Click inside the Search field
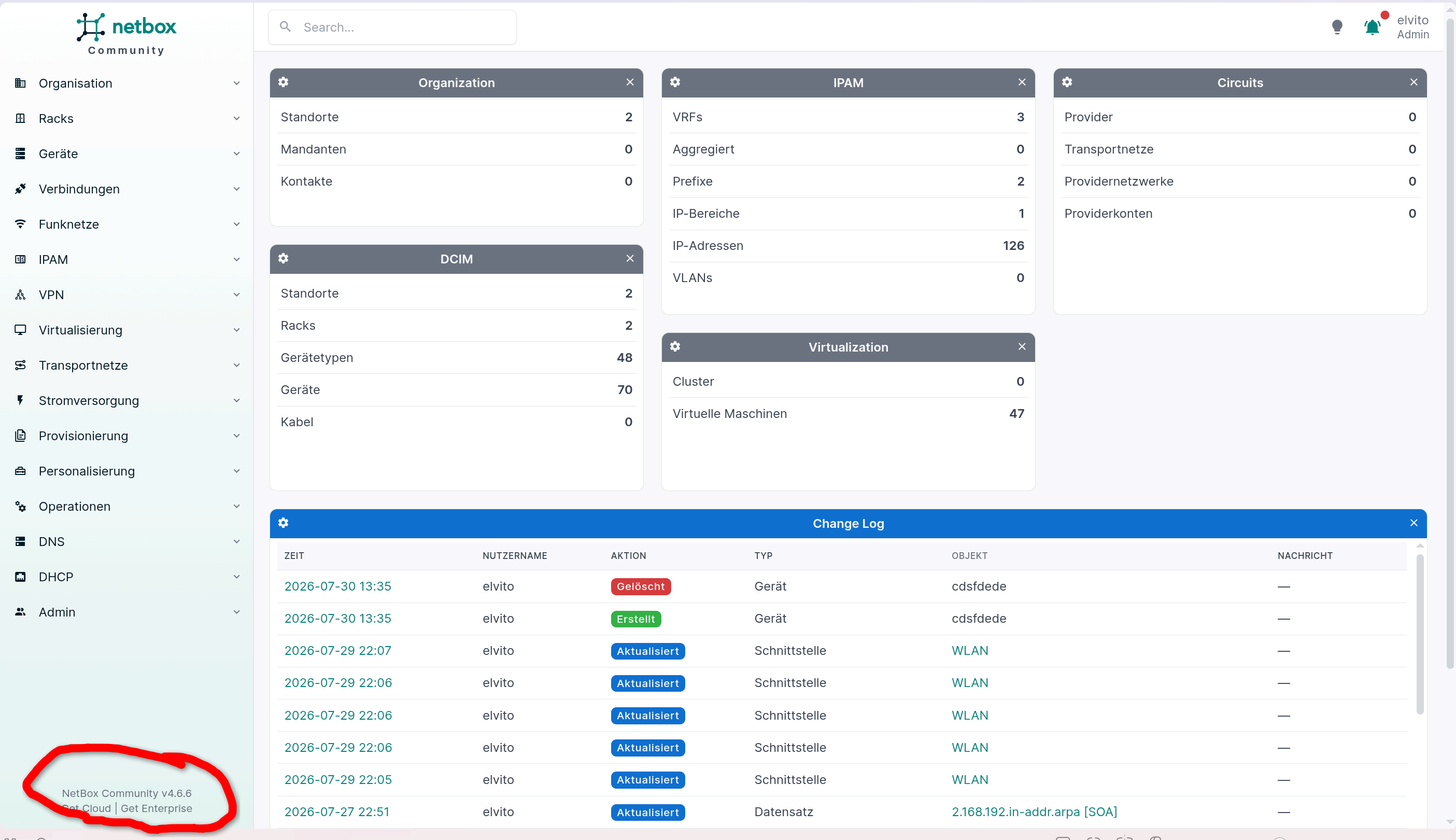Viewport: 1456px width, 840px height. [x=392, y=27]
